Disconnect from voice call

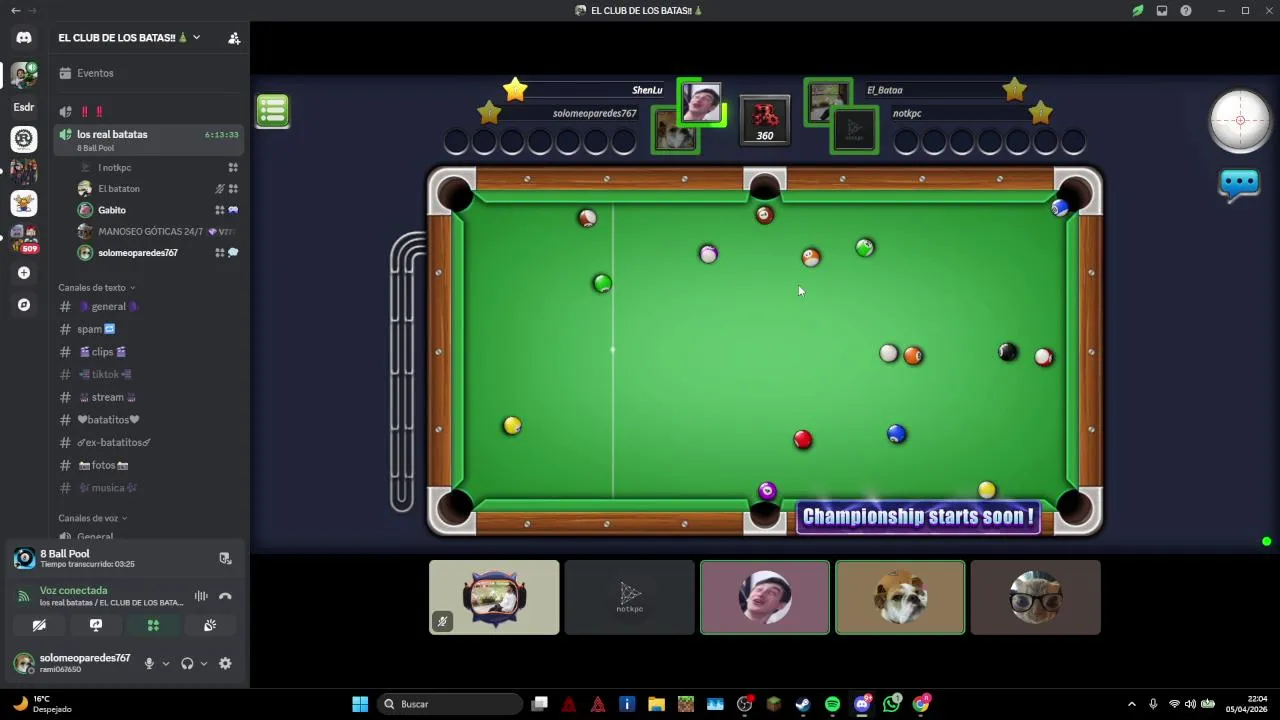pyautogui.click(x=225, y=596)
